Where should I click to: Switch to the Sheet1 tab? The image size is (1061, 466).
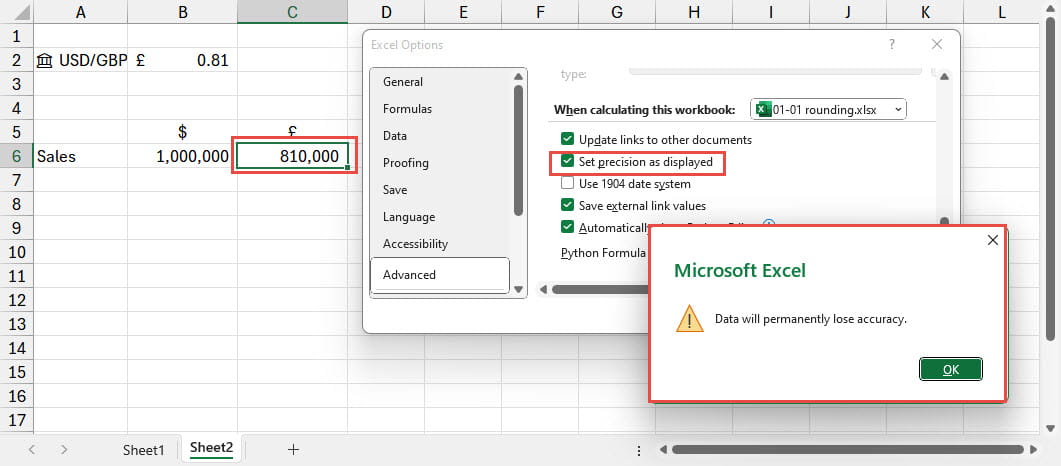143,450
